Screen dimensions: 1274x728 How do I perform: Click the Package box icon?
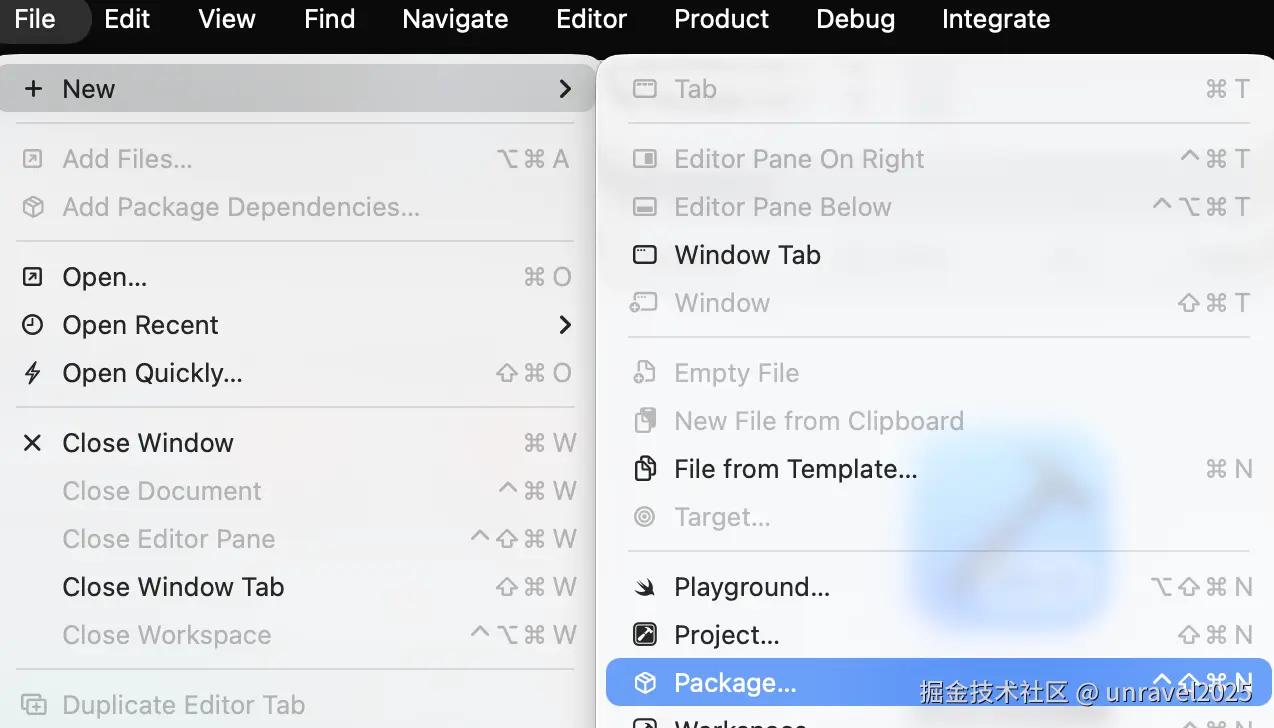pos(645,683)
